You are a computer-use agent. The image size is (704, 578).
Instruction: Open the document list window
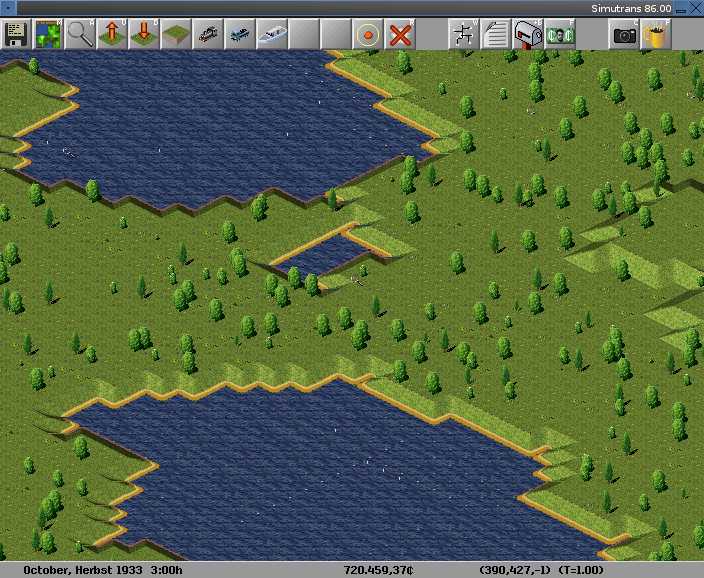click(495, 33)
